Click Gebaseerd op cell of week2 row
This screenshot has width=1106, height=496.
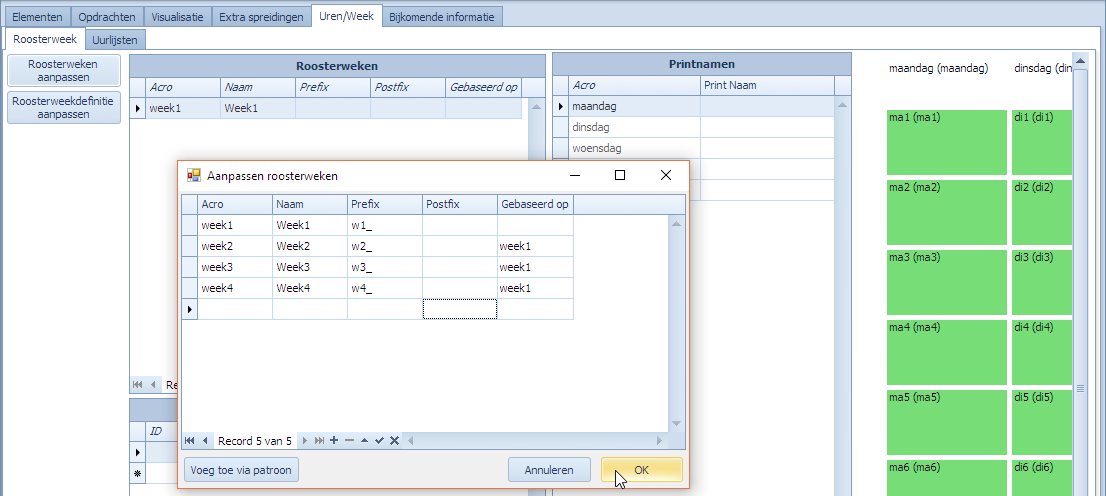coord(535,246)
